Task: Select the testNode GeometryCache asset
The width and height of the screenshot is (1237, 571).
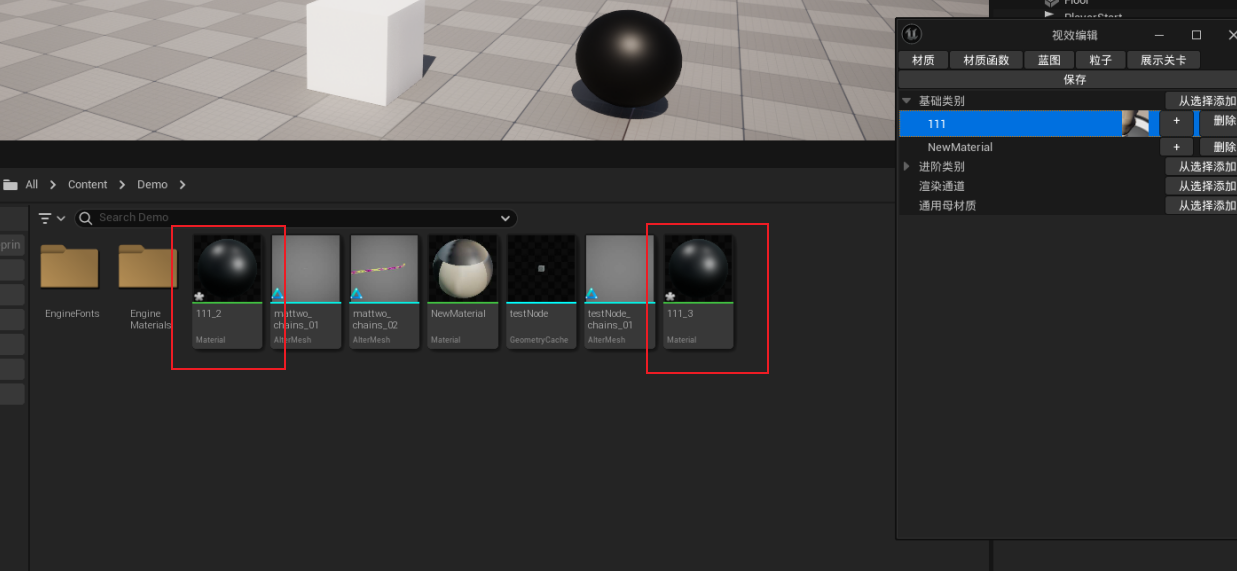Action: tap(540, 269)
